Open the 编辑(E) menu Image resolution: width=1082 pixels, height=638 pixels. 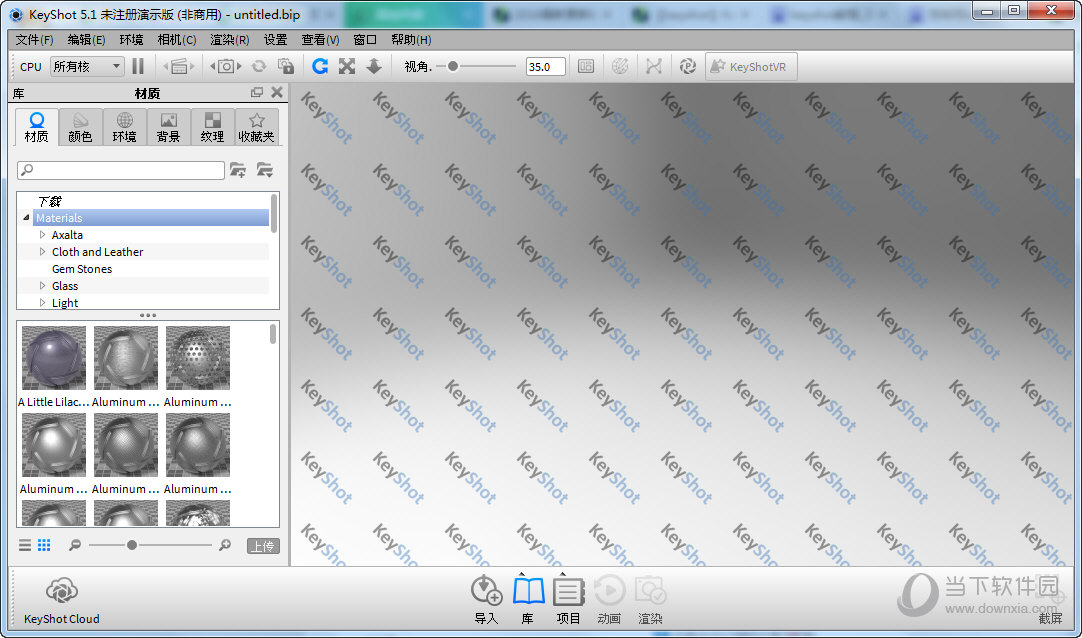[x=86, y=39]
